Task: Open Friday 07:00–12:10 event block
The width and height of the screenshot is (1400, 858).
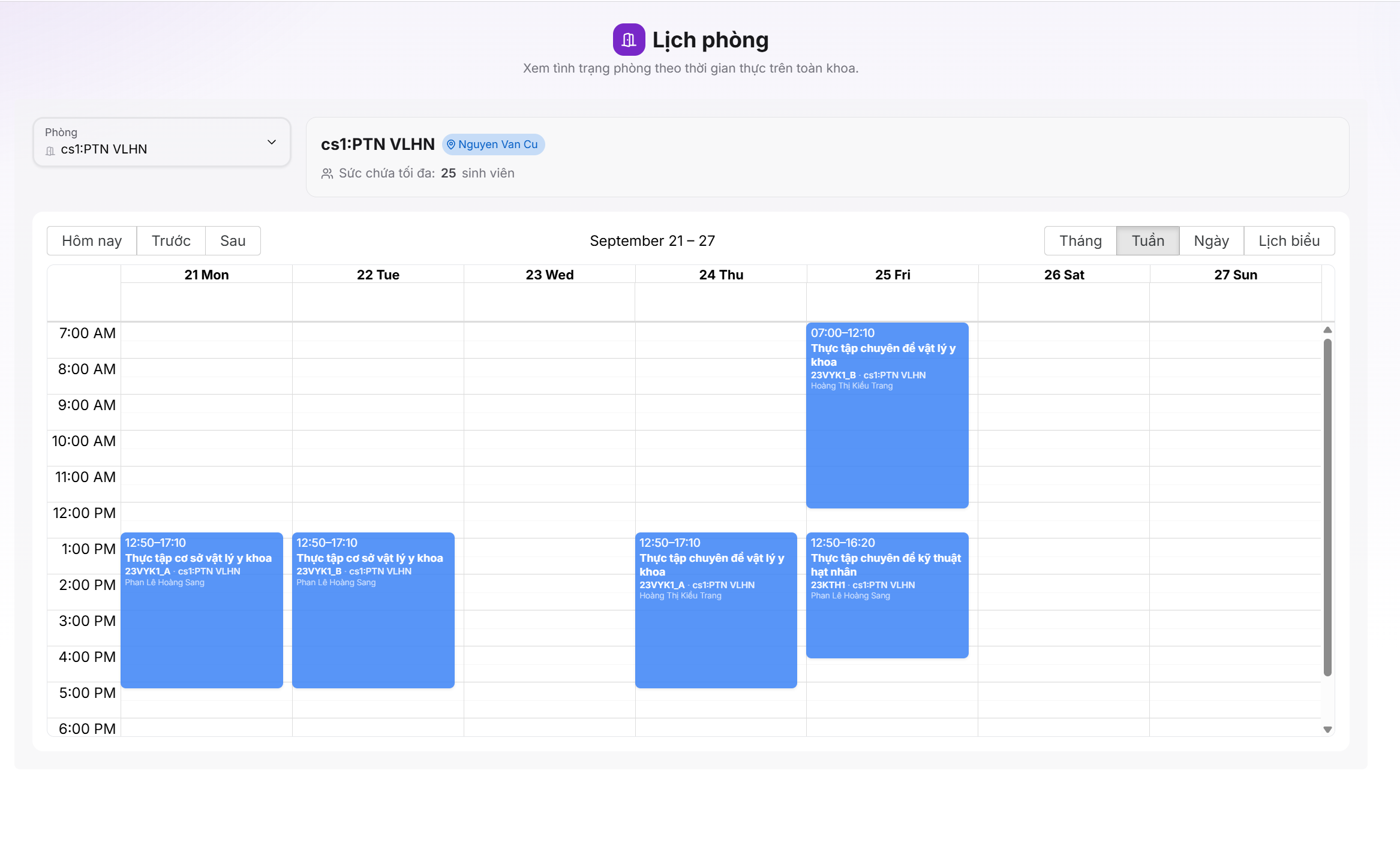Action: point(887,416)
